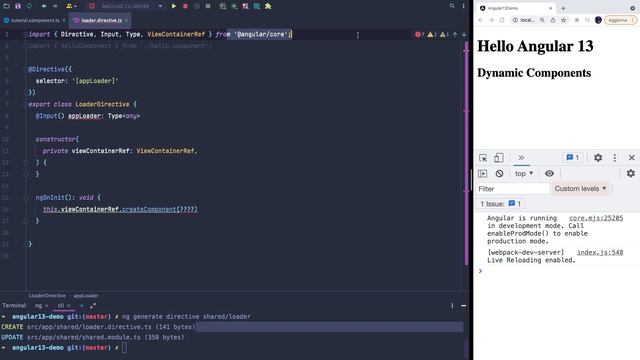Navigate back with the IDE back arrow

(x=44, y=6)
